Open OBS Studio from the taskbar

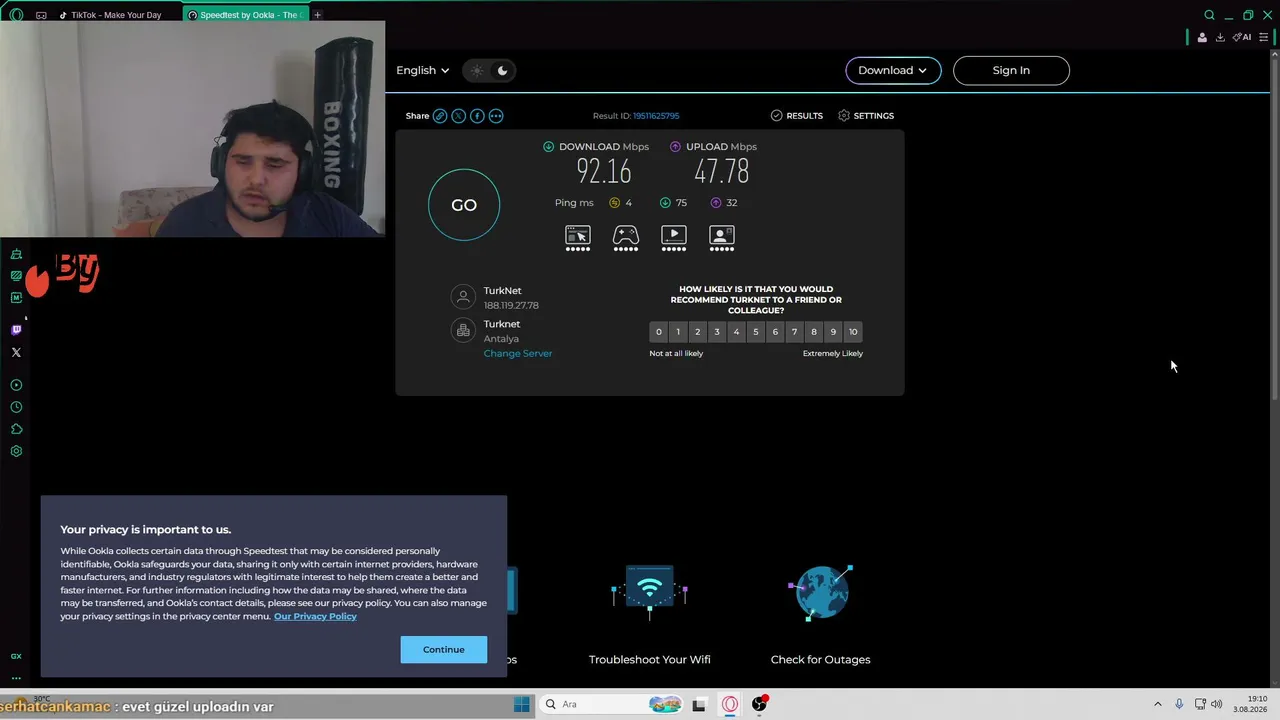click(x=759, y=704)
